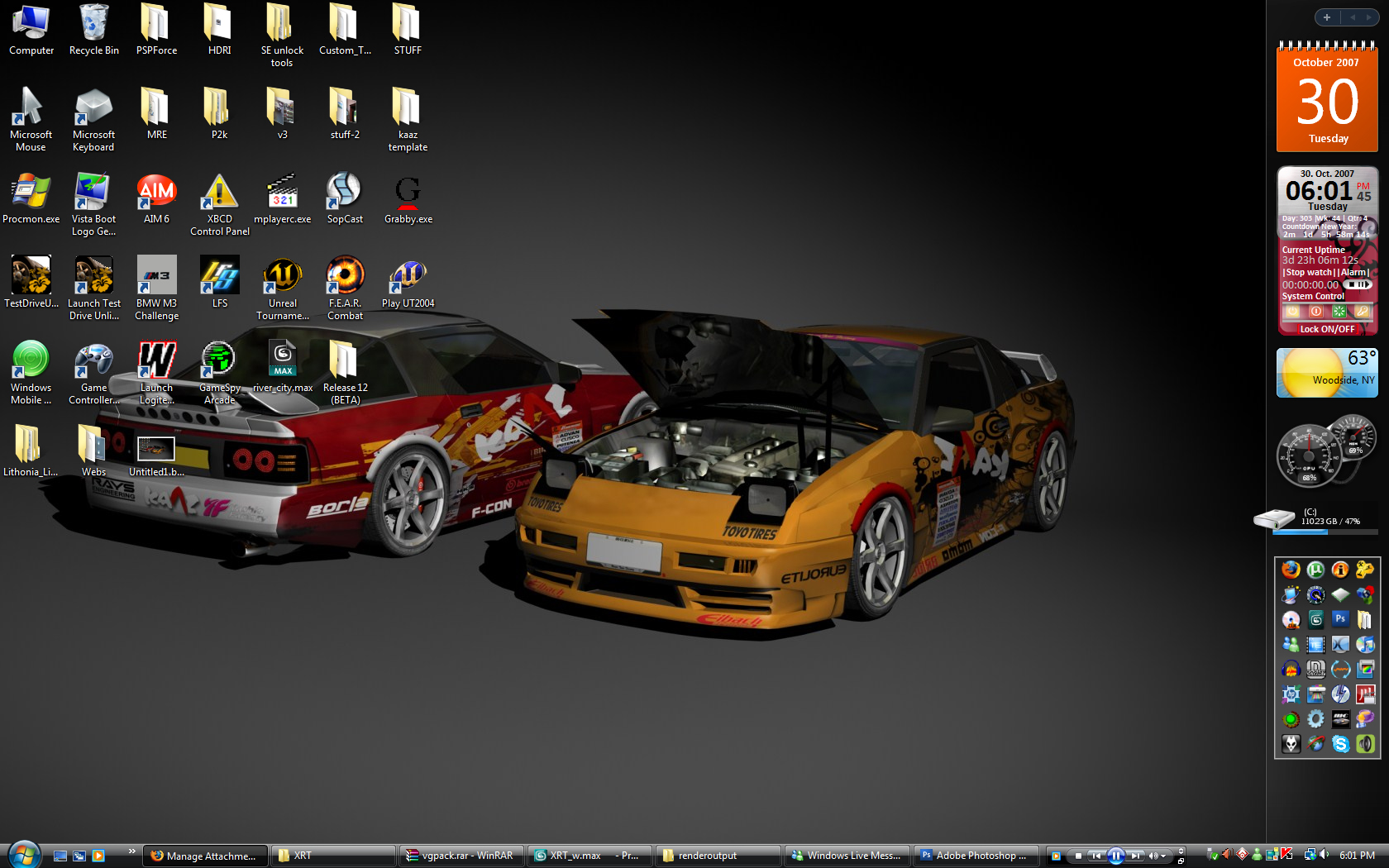
Task: Open the PSPForce folder
Action: tap(156, 30)
